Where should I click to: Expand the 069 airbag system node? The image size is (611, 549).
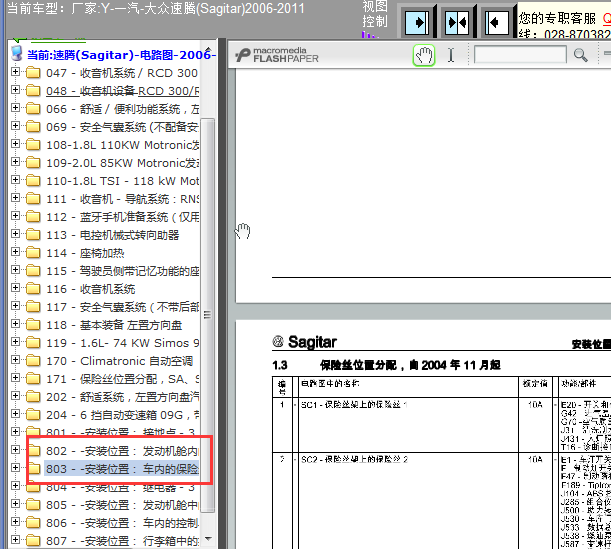pos(15,125)
